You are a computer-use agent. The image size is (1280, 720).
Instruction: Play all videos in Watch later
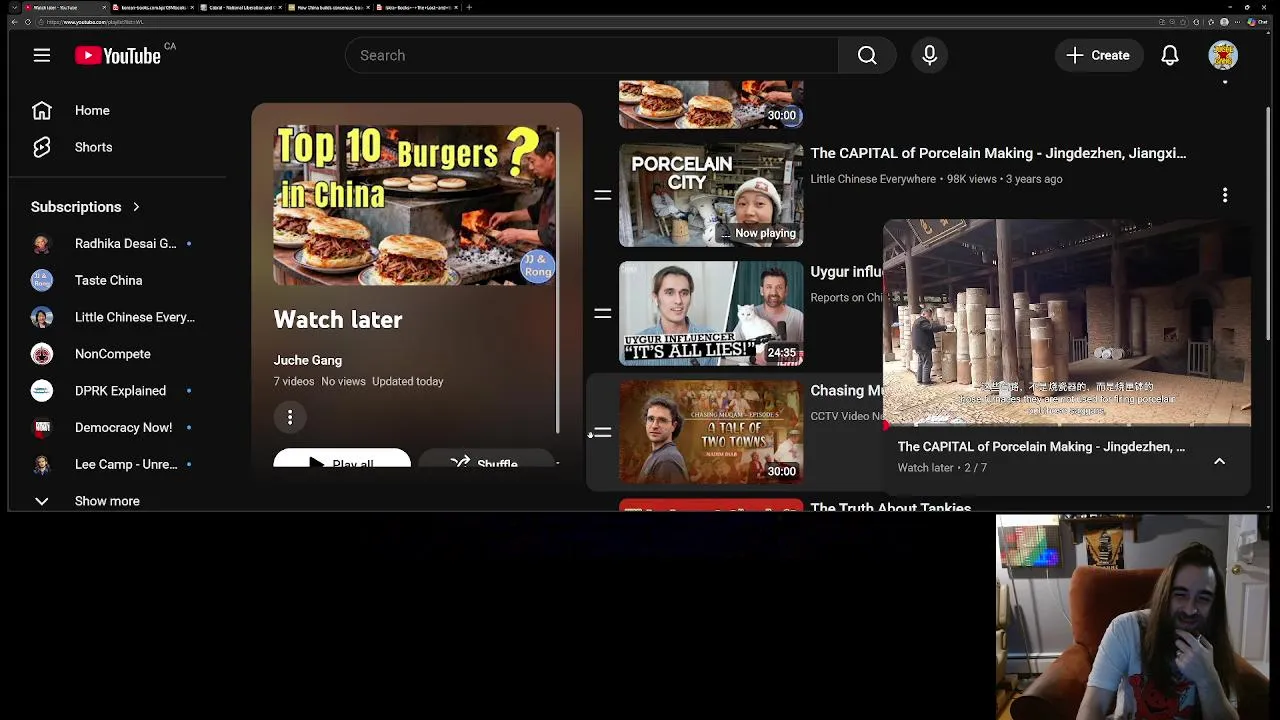coord(342,460)
